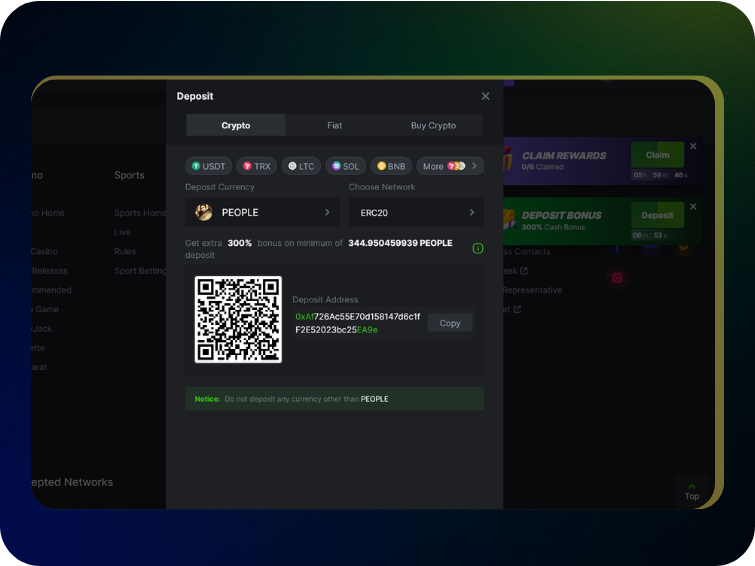Open the ERC20 network dropdown

(x=417, y=212)
